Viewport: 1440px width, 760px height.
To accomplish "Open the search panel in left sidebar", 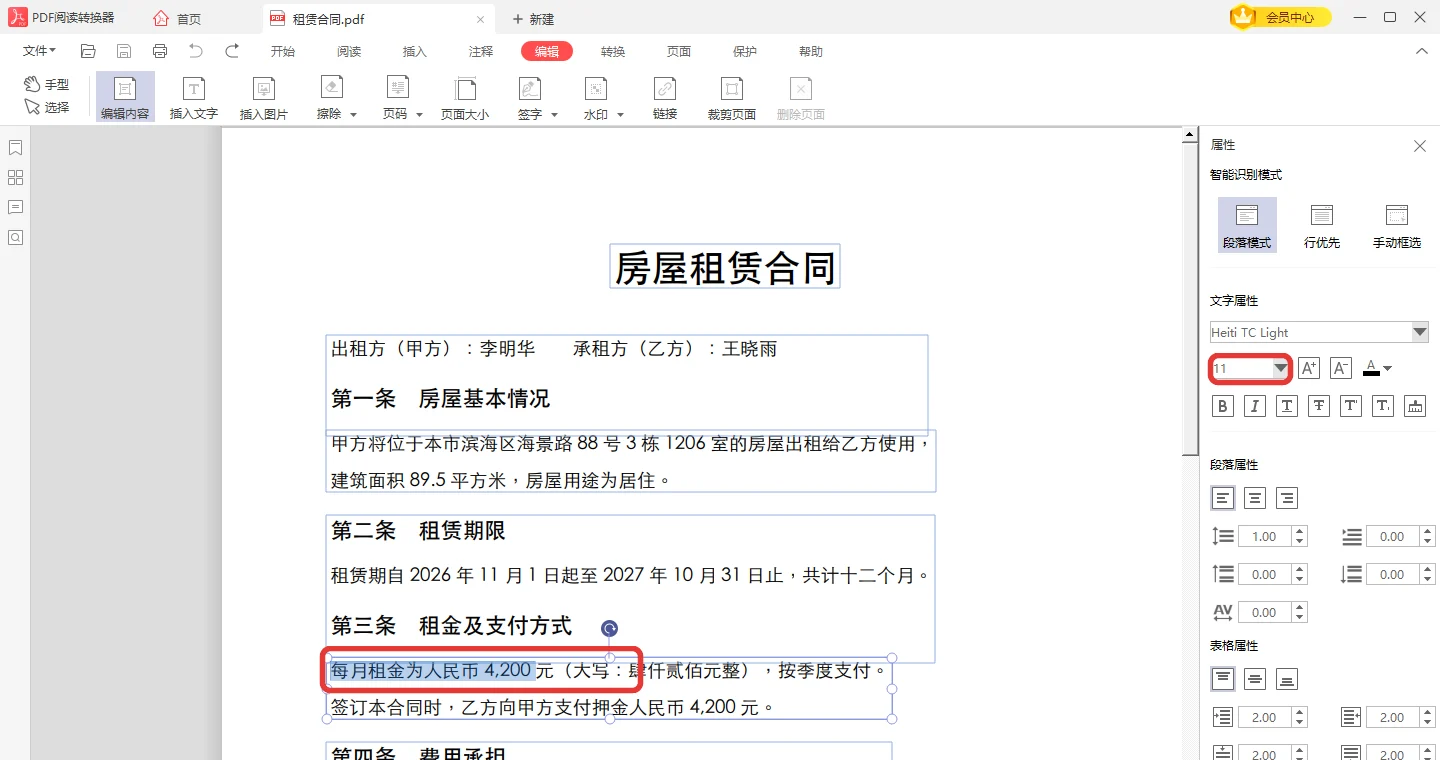I will point(15,238).
